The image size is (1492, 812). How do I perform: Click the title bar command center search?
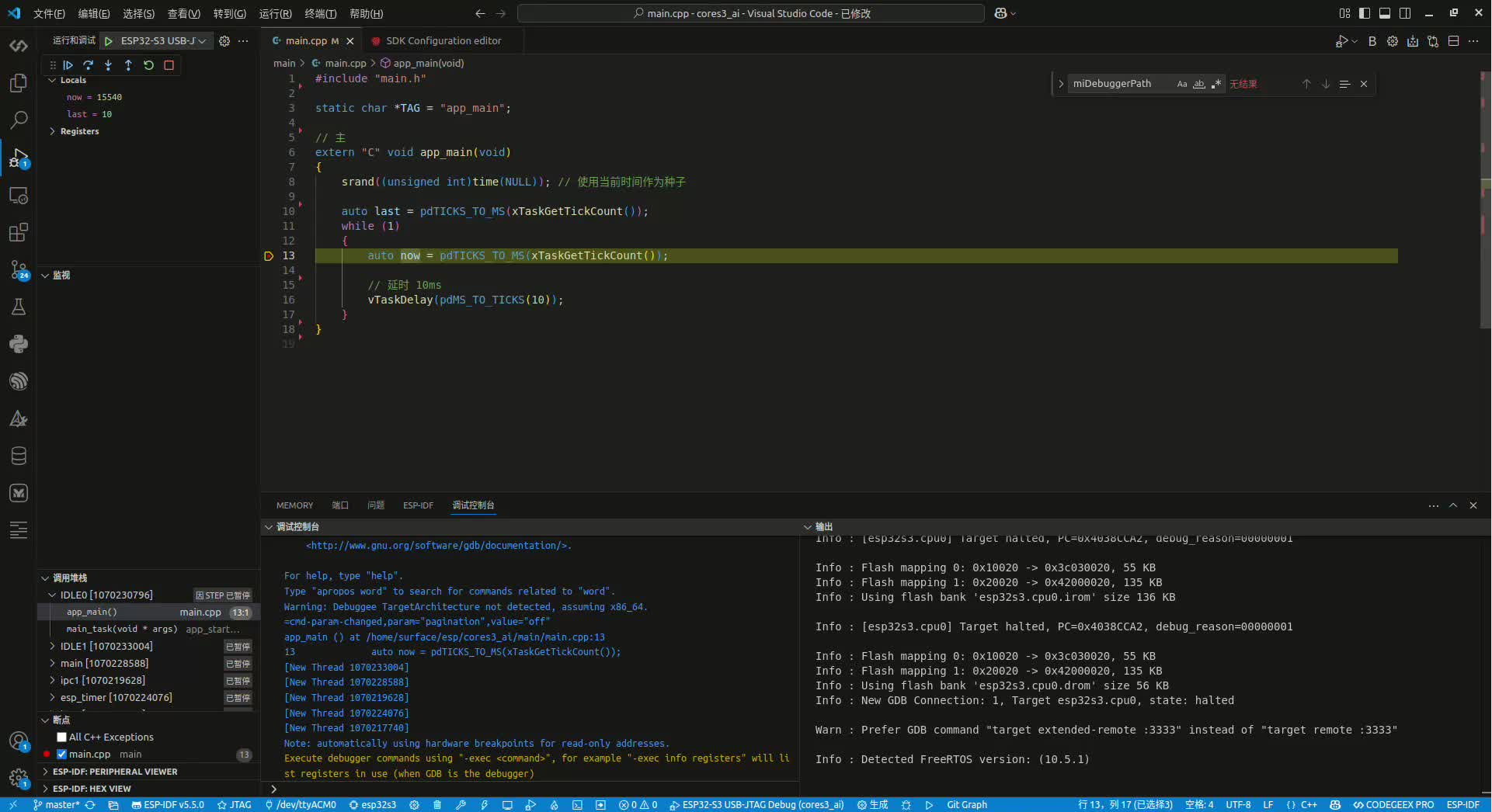pos(751,13)
